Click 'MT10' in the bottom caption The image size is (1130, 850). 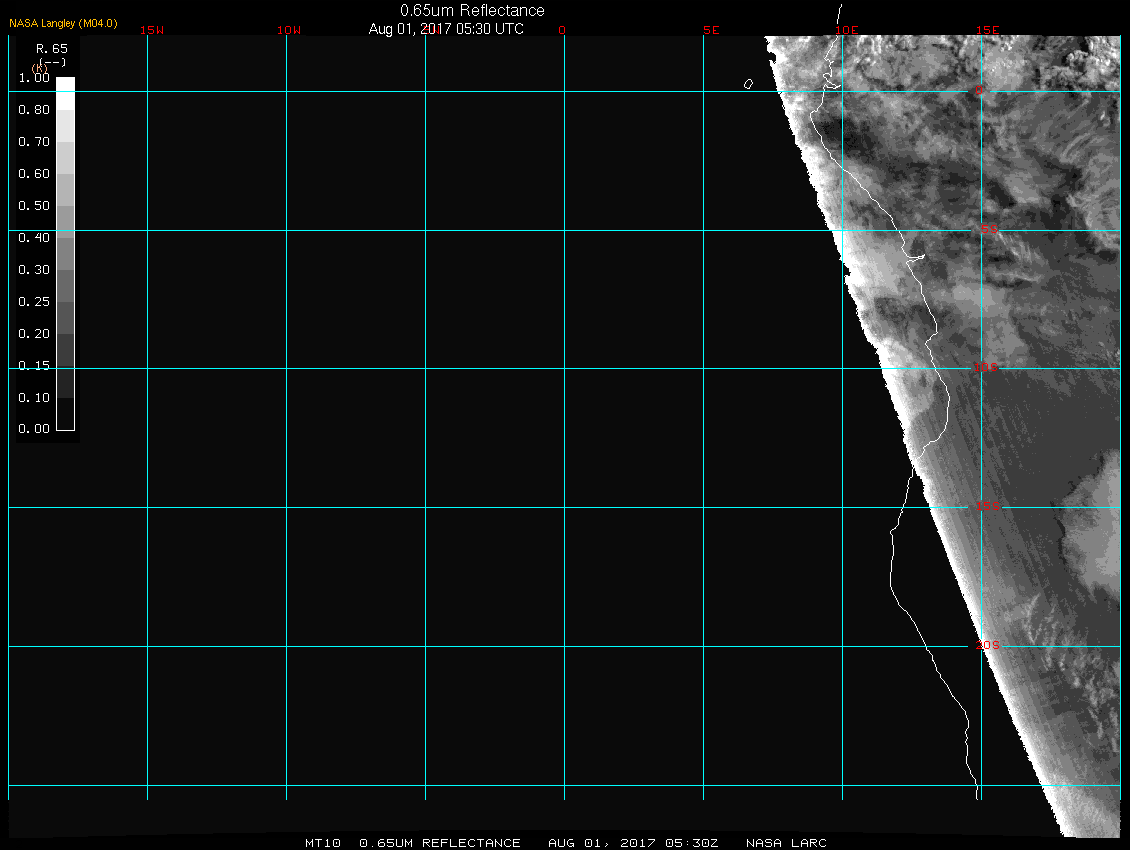point(323,843)
